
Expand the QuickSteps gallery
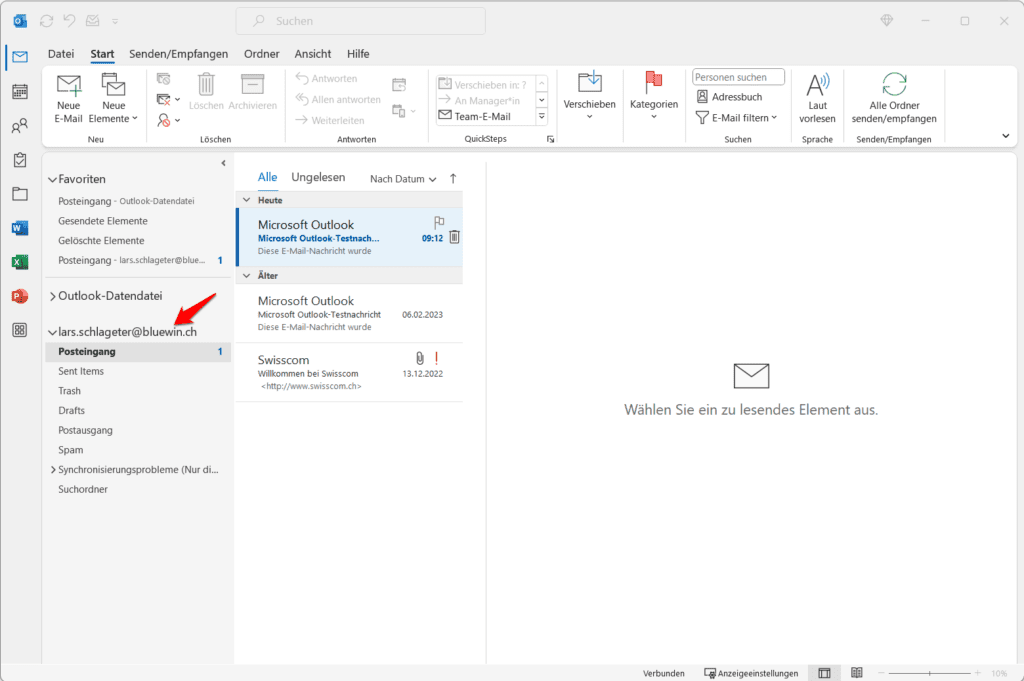(x=541, y=116)
